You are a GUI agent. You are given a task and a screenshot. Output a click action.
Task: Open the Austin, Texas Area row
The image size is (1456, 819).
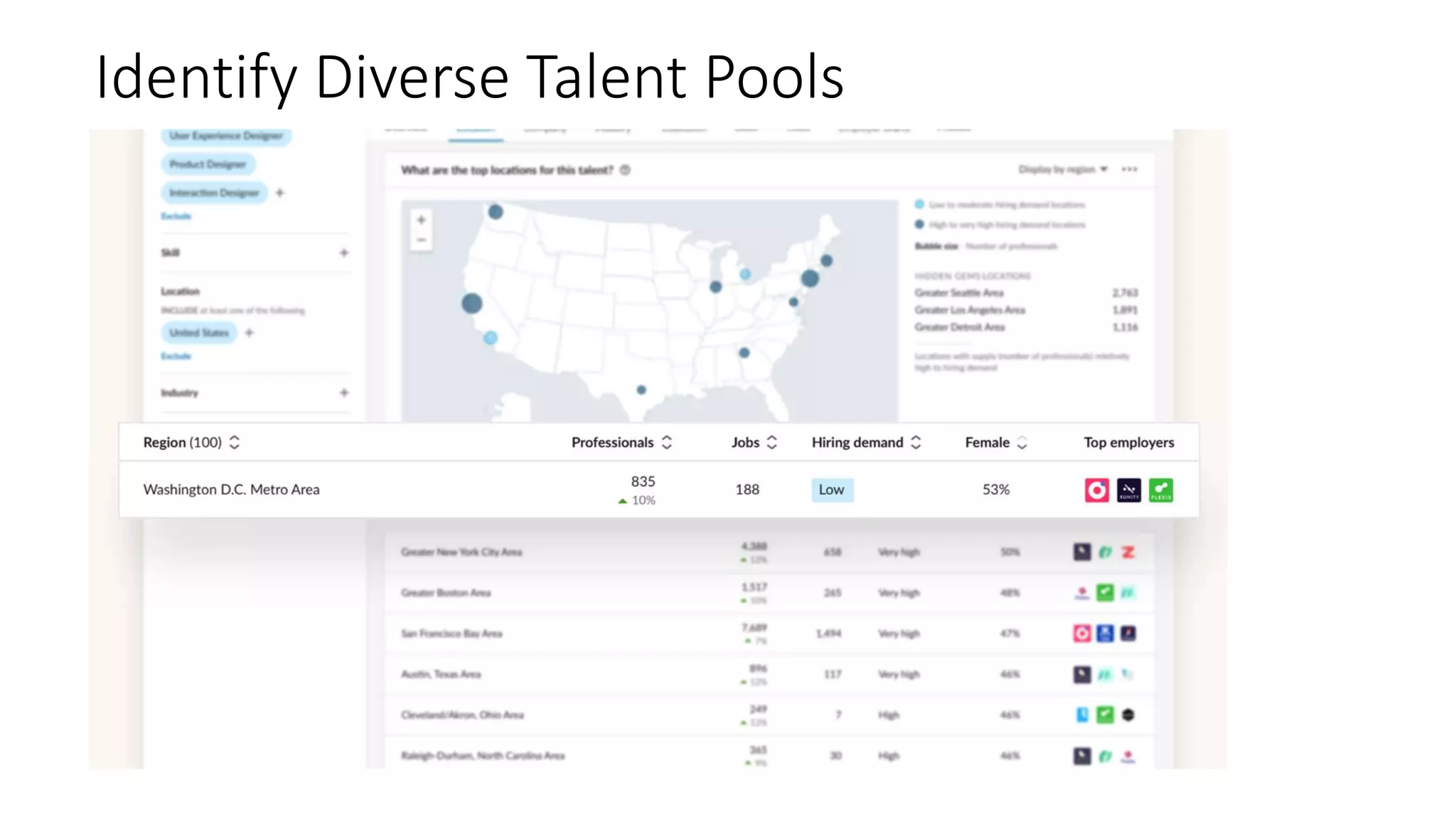[x=769, y=674]
